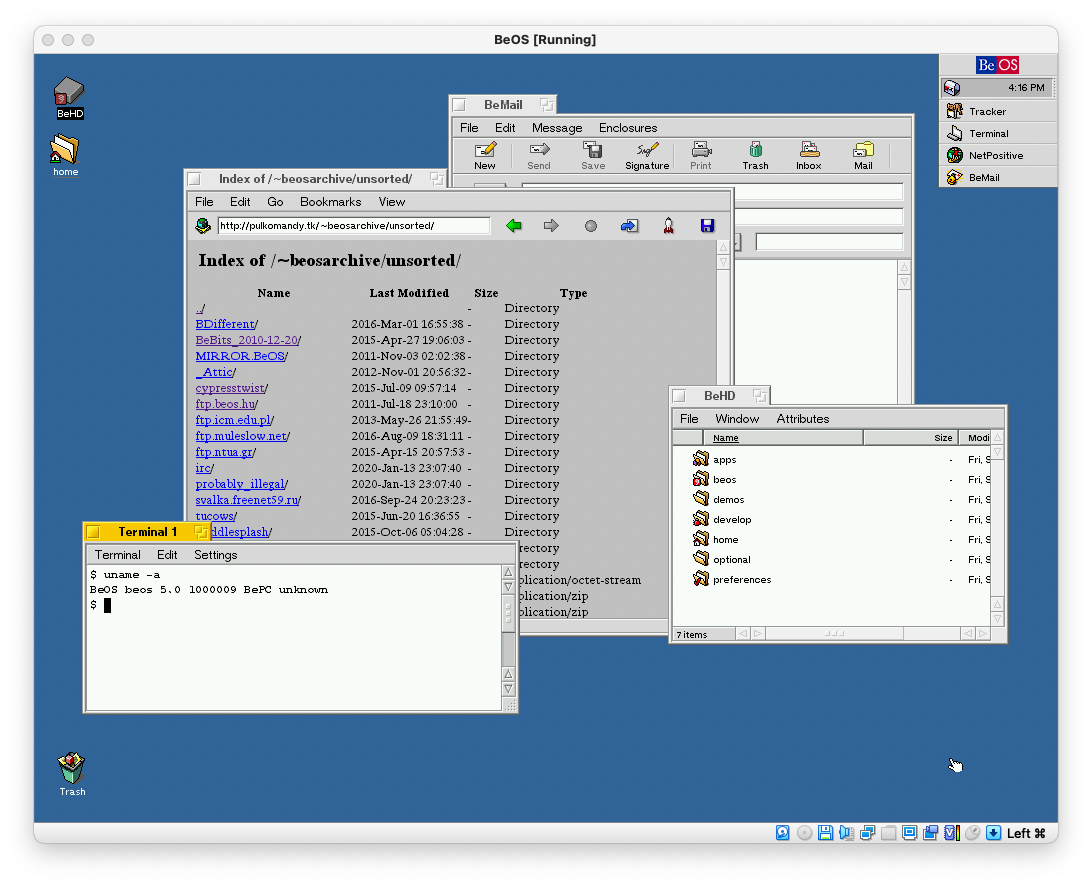The width and height of the screenshot is (1092, 885).
Task: Select the home folder in BeHD window
Action: (716, 539)
